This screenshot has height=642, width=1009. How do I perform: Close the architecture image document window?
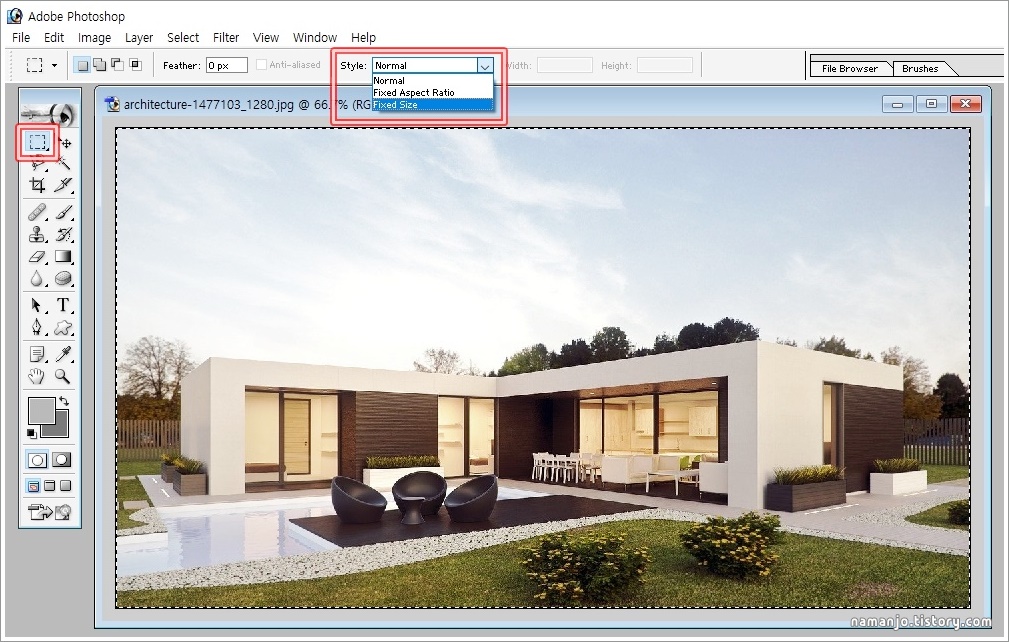point(965,104)
